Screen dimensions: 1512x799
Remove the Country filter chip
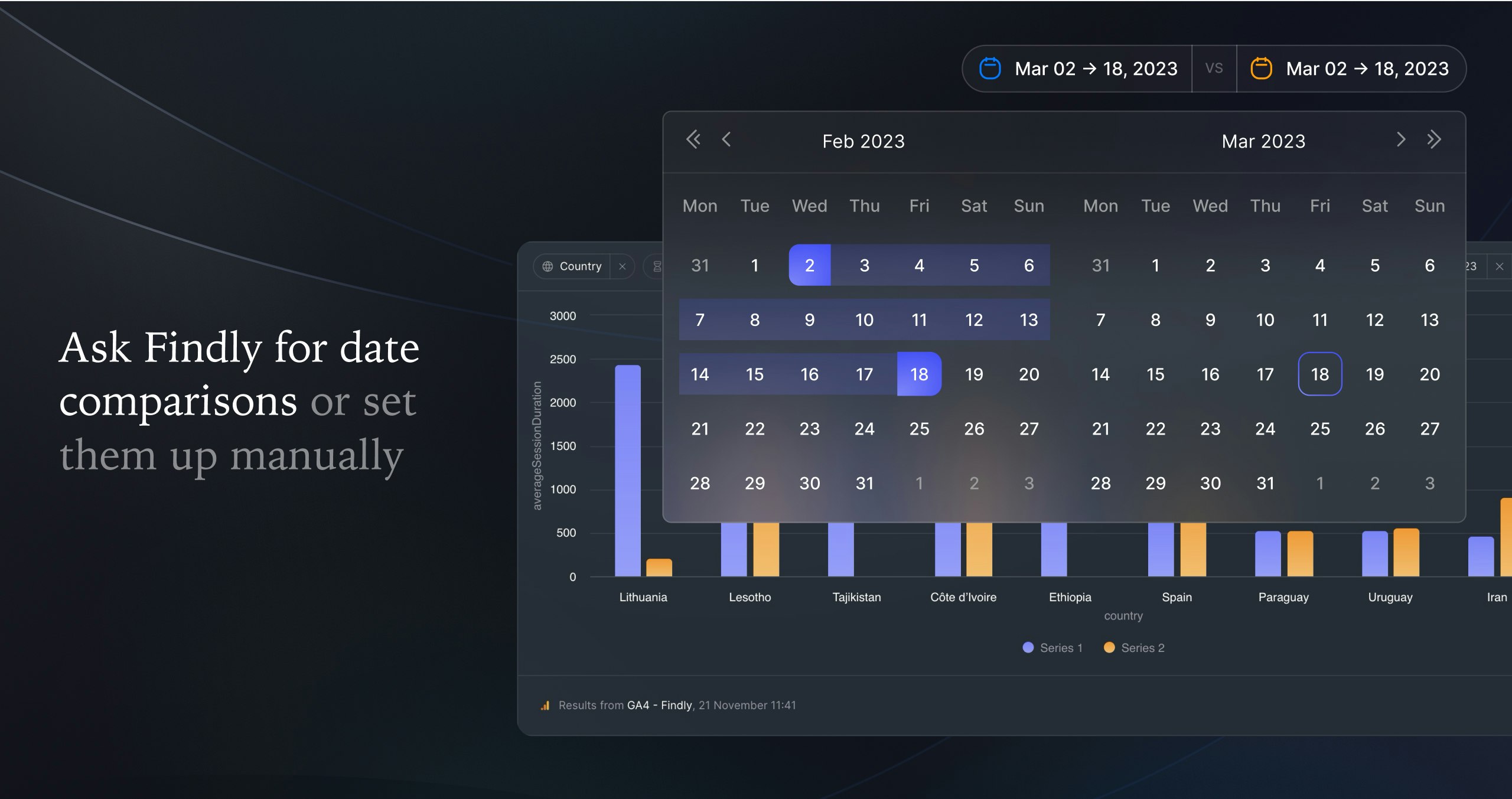pyautogui.click(x=622, y=266)
